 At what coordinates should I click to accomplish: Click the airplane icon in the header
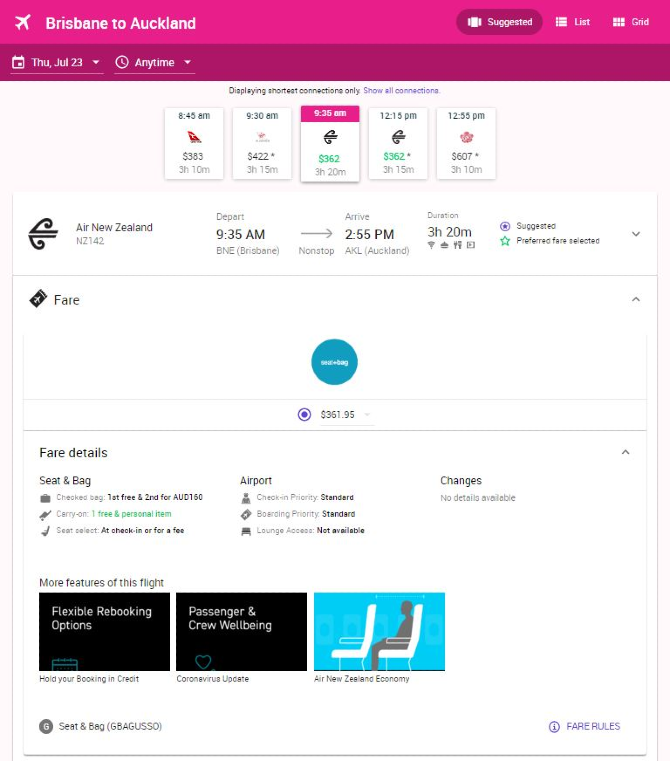tap(22, 22)
